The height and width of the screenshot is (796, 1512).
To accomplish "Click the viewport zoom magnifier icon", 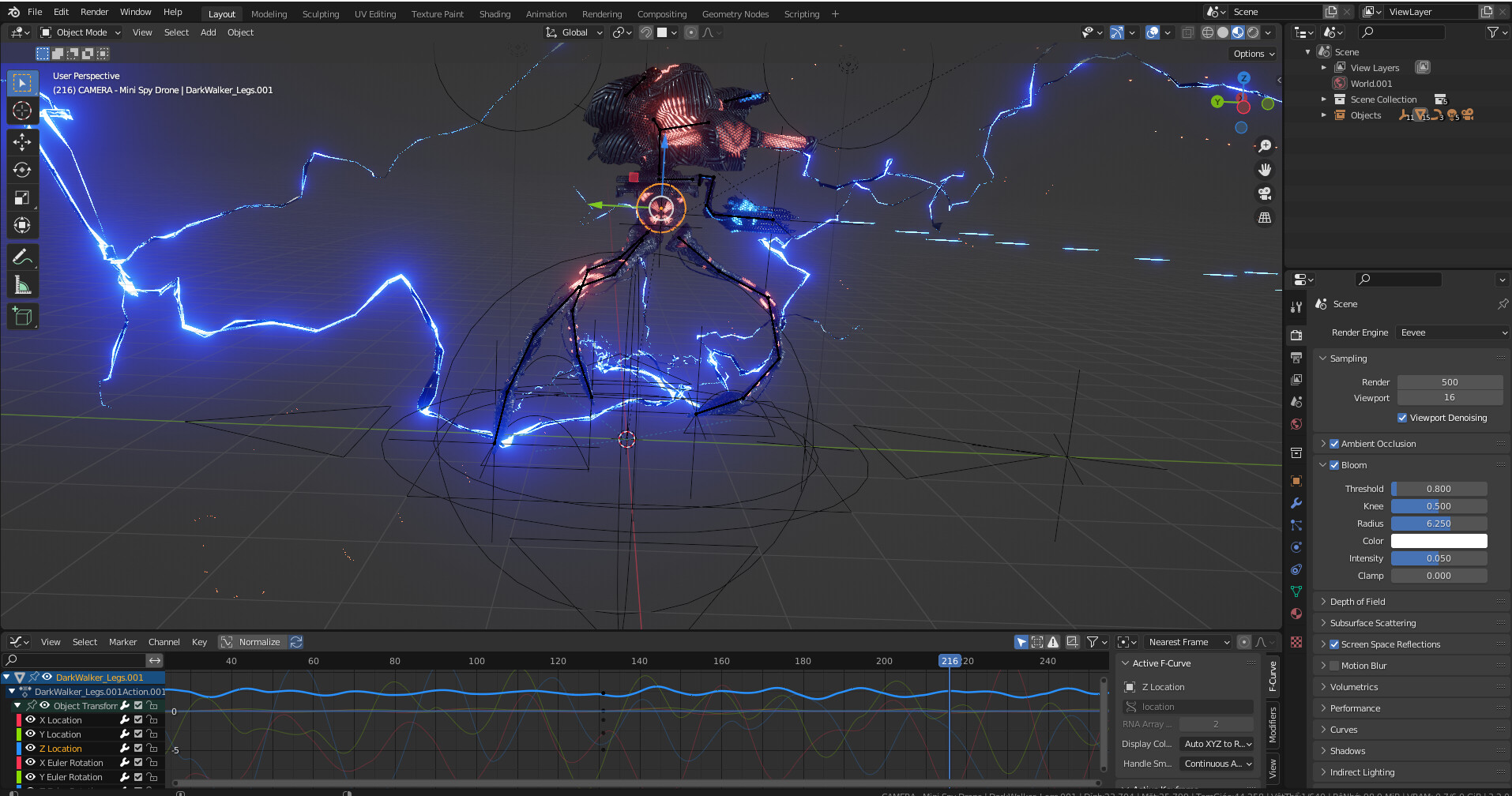I will pos(1265,146).
